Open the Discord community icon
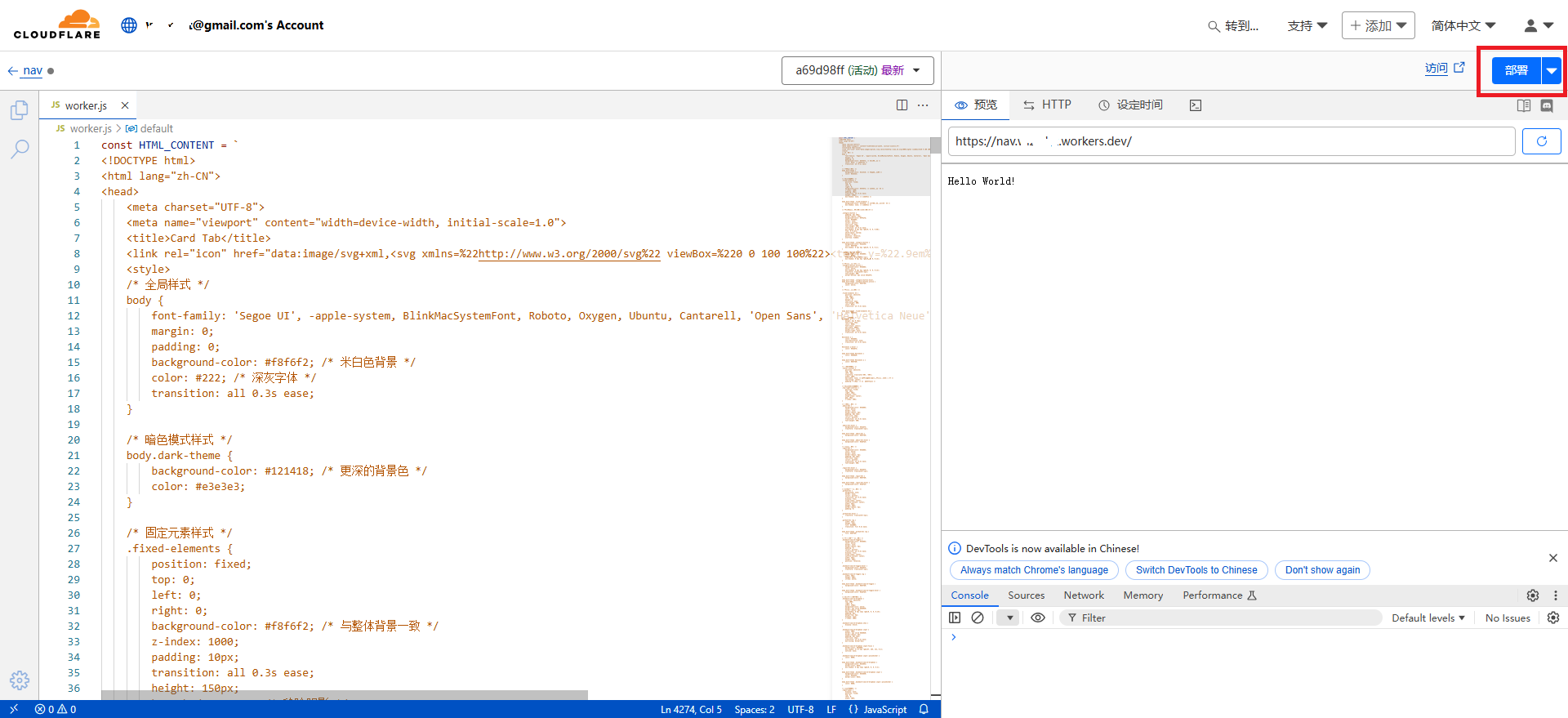Image resolution: width=1568 pixels, height=718 pixels. [x=1547, y=105]
